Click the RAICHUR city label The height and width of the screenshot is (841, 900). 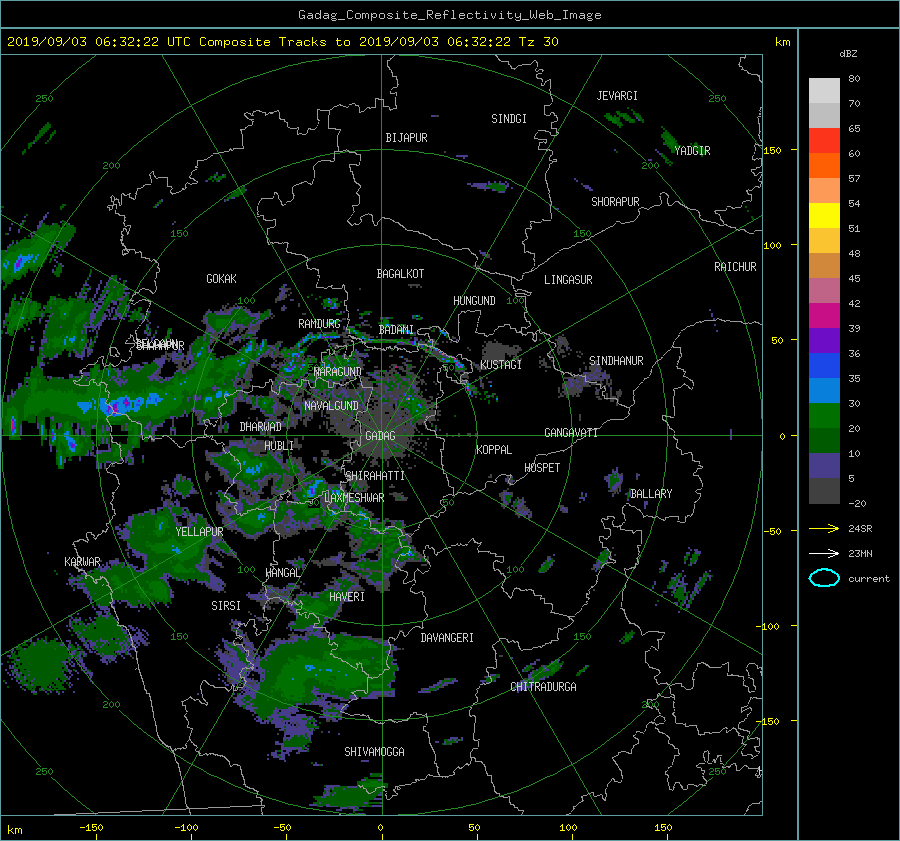(x=735, y=267)
